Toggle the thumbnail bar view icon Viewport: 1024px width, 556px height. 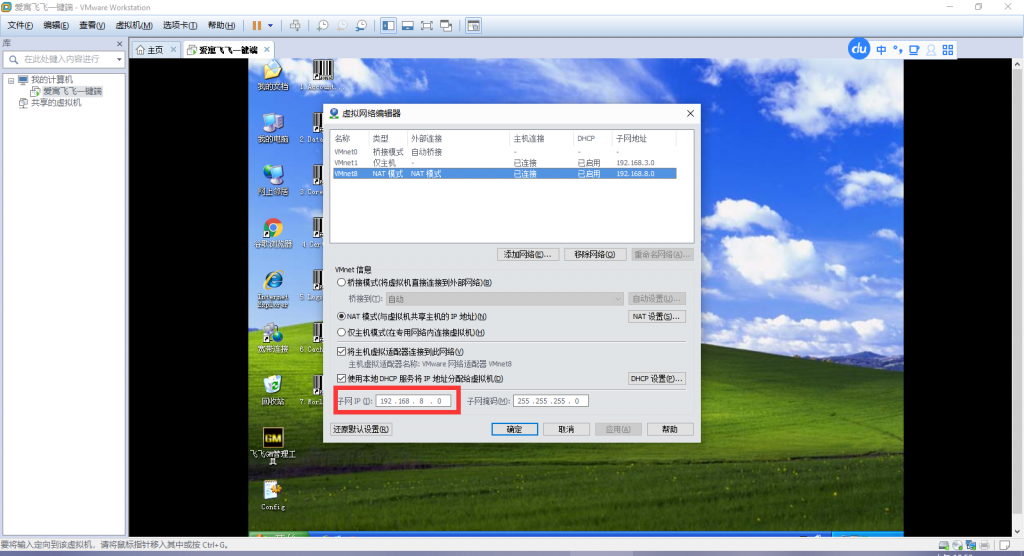tap(408, 25)
